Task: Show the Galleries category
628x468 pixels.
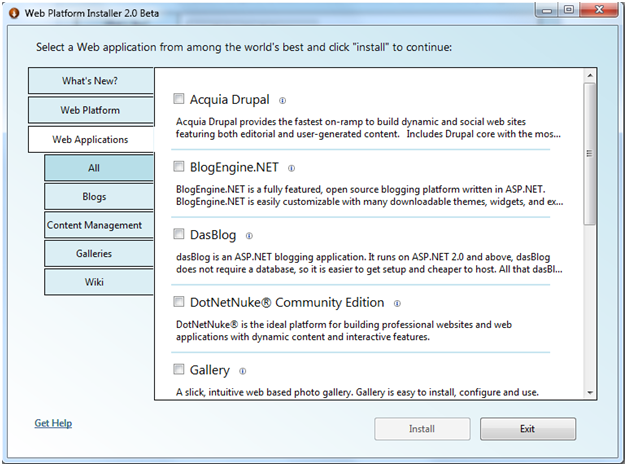Action: [99, 253]
